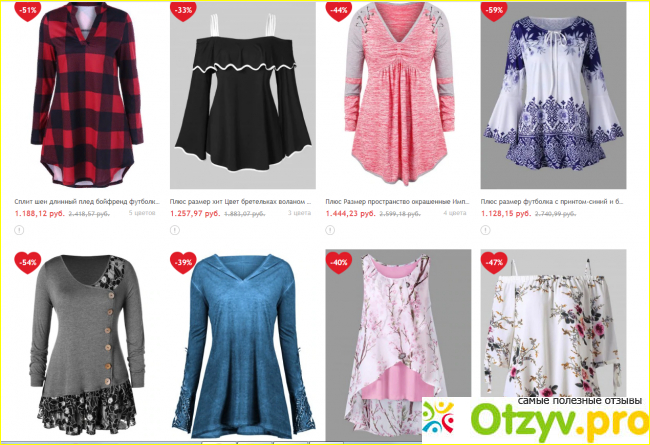Open the blue and white print blouse image
This screenshot has width=650, height=445.
click(x=553, y=95)
